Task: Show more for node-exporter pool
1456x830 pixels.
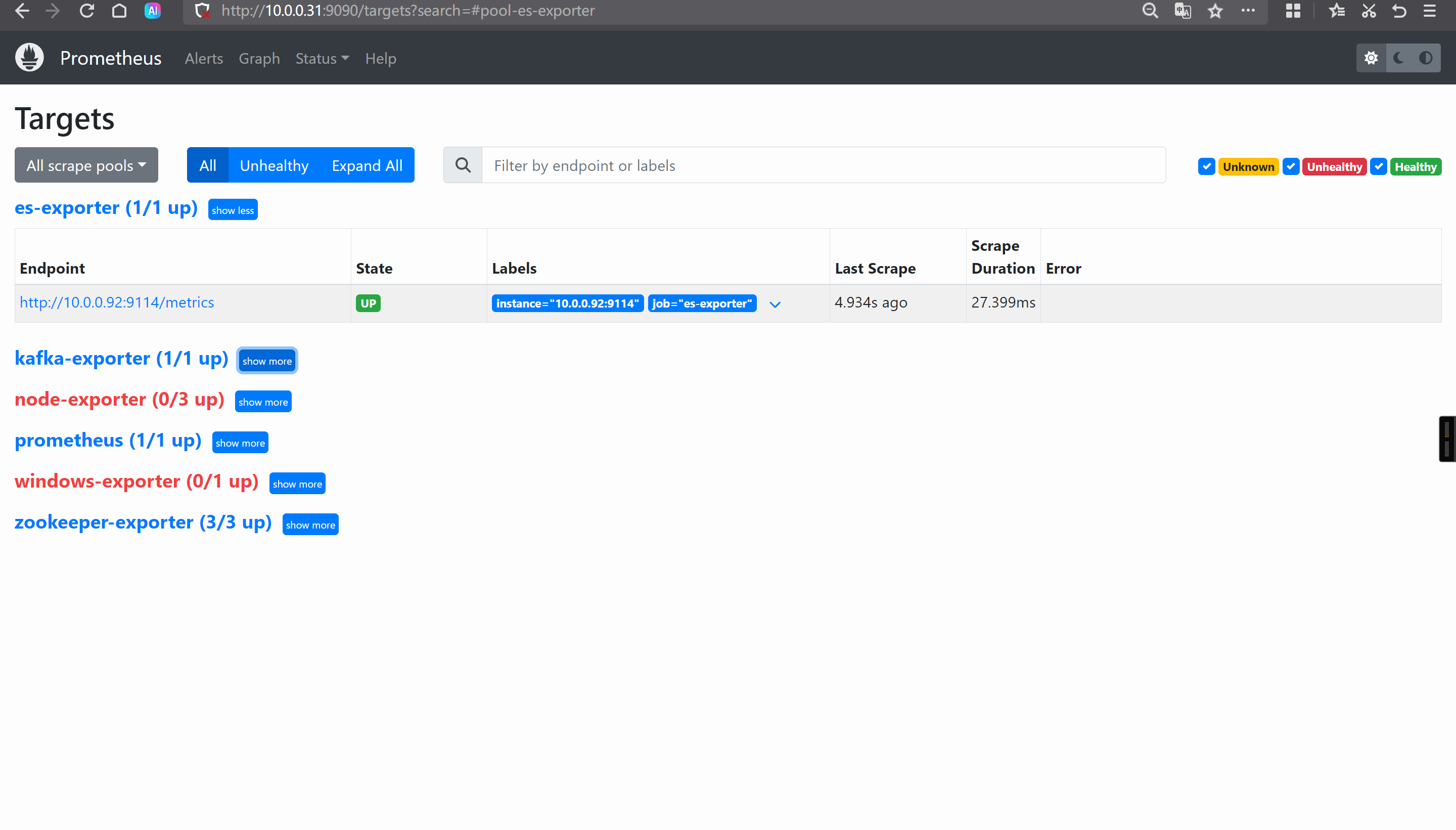Action: click(x=262, y=402)
